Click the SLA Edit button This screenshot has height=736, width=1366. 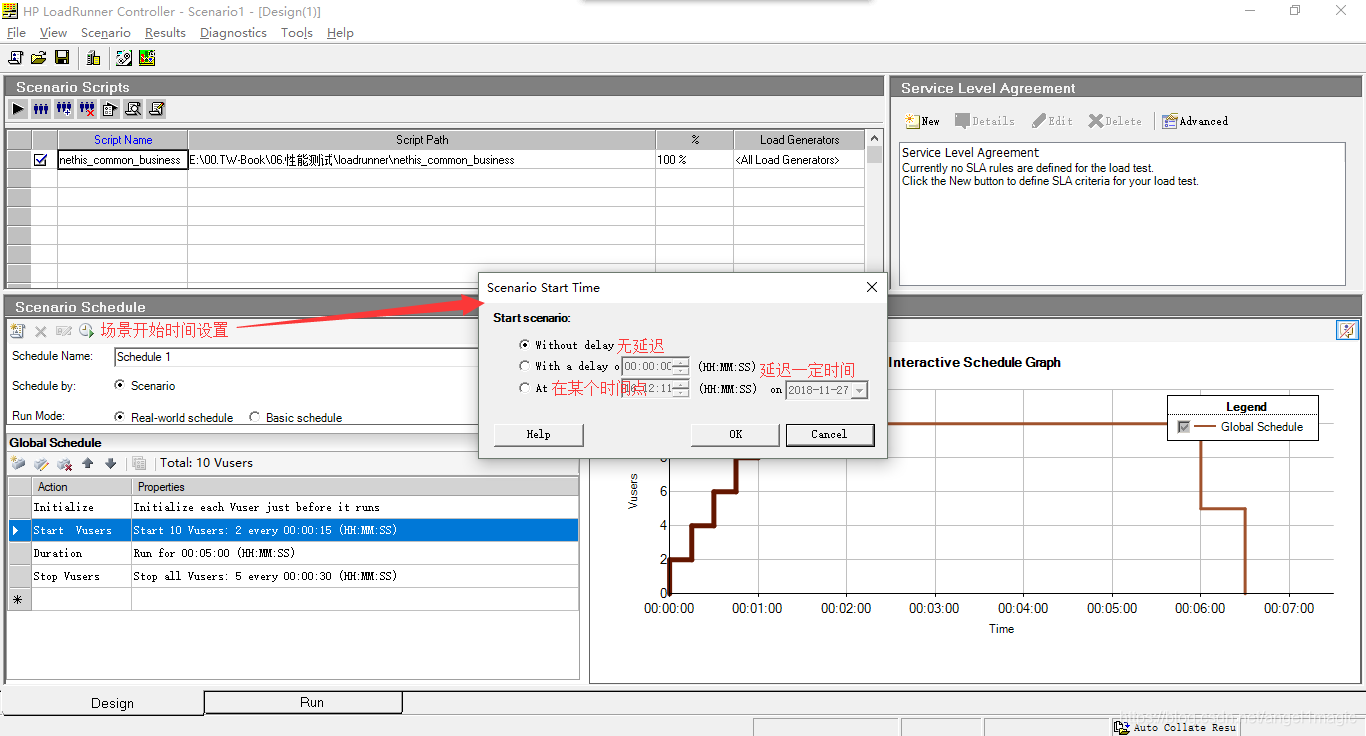coord(1052,121)
